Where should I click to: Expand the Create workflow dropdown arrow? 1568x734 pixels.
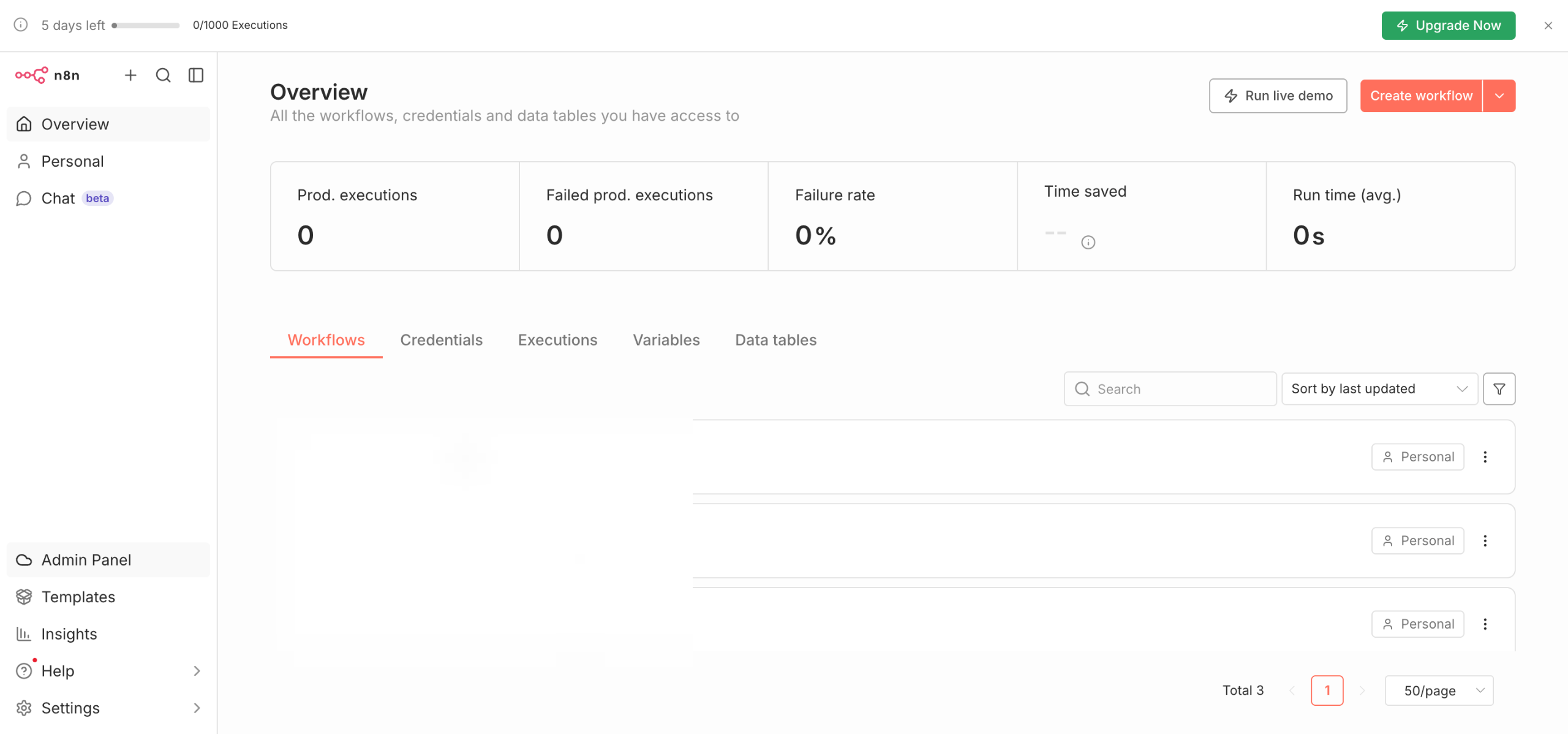point(1499,96)
